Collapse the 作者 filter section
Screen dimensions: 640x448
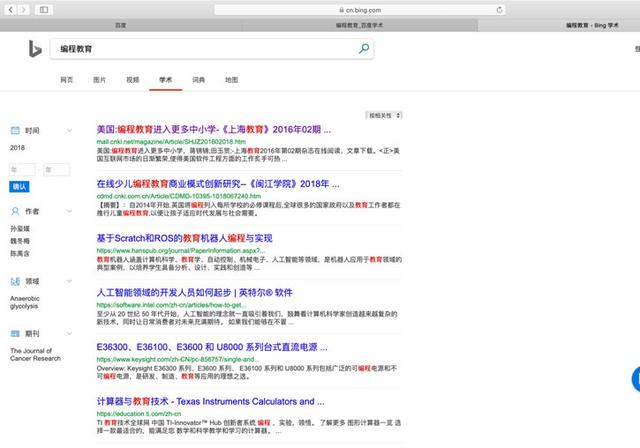coord(69,211)
